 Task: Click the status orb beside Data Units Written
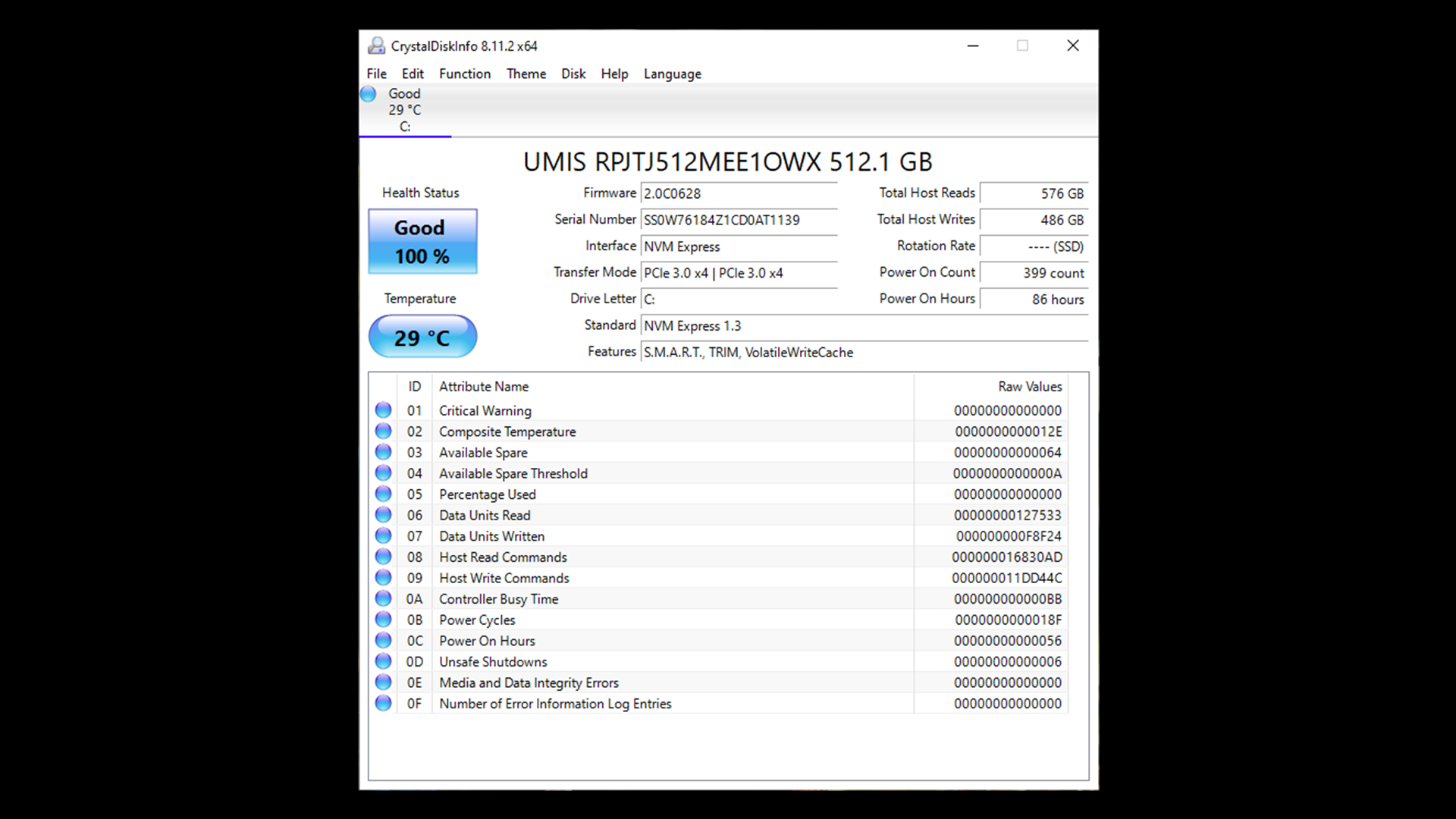click(384, 536)
